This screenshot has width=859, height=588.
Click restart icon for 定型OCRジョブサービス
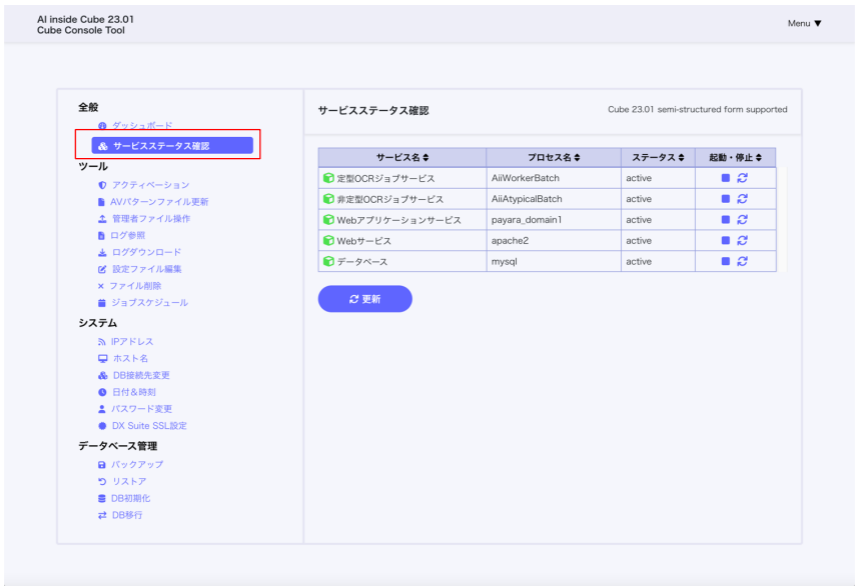pyautogui.click(x=742, y=178)
